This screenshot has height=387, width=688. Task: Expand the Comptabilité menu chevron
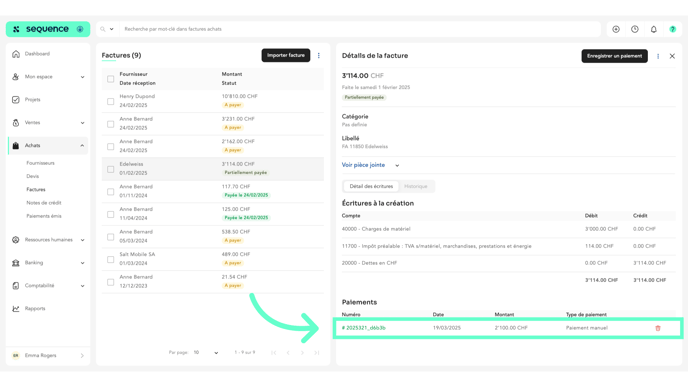(82, 286)
